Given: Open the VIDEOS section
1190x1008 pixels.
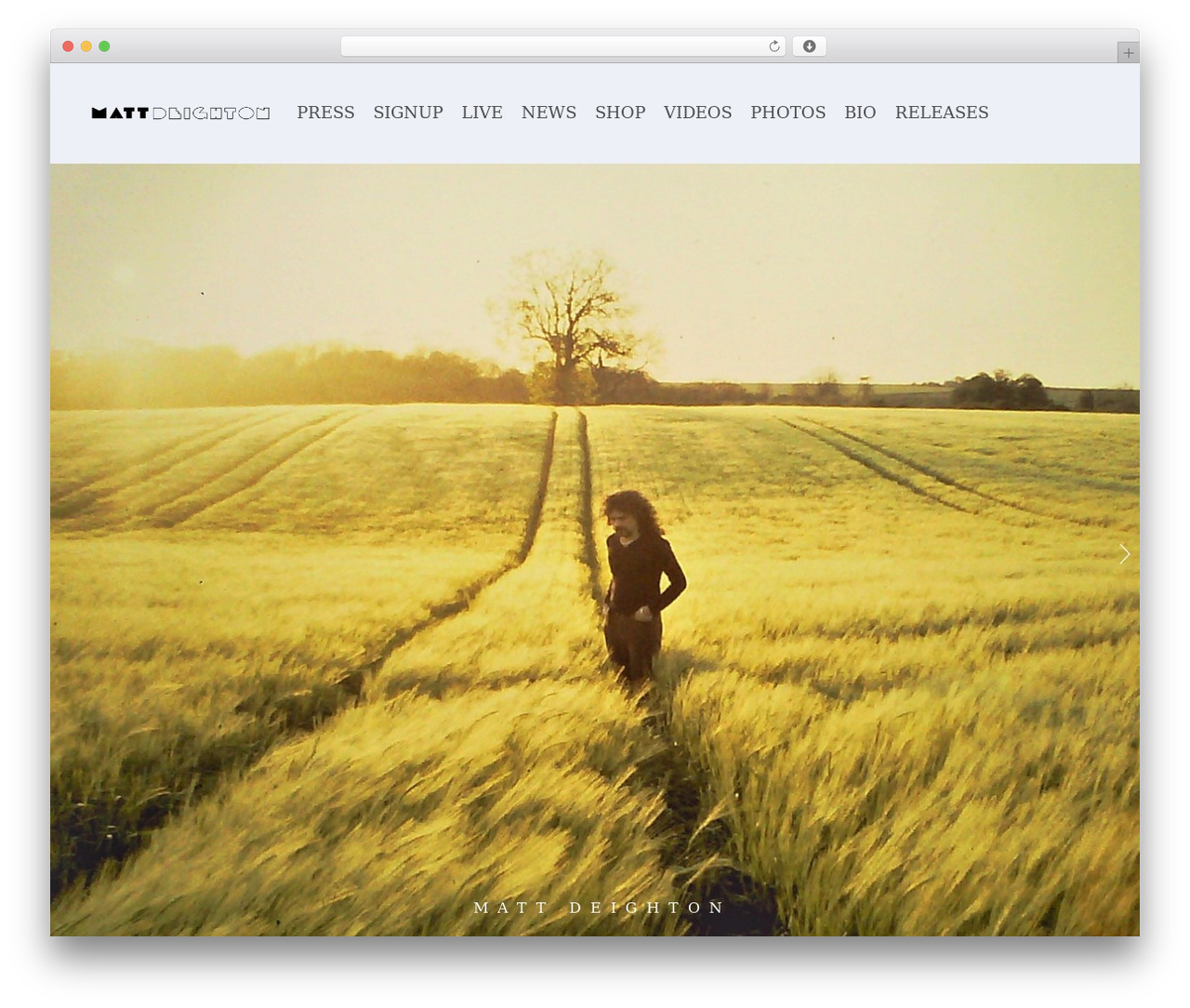Looking at the screenshot, I should click(697, 113).
